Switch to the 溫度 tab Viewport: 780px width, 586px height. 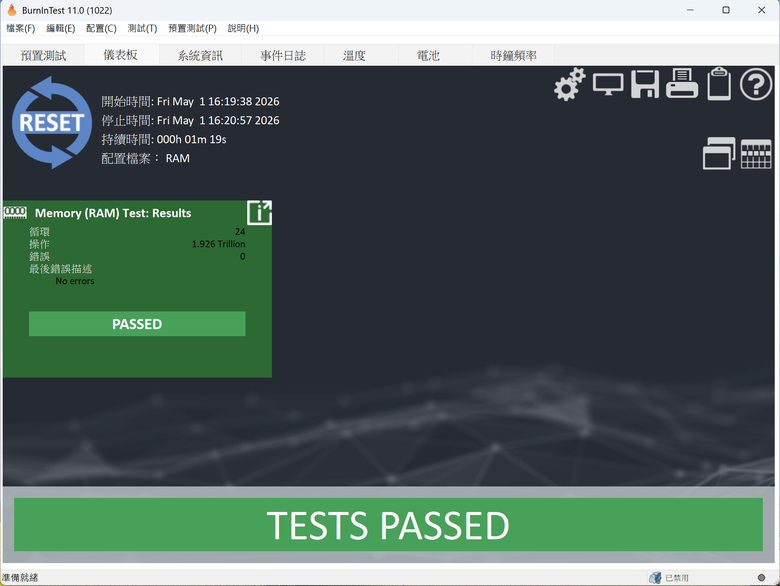354,55
